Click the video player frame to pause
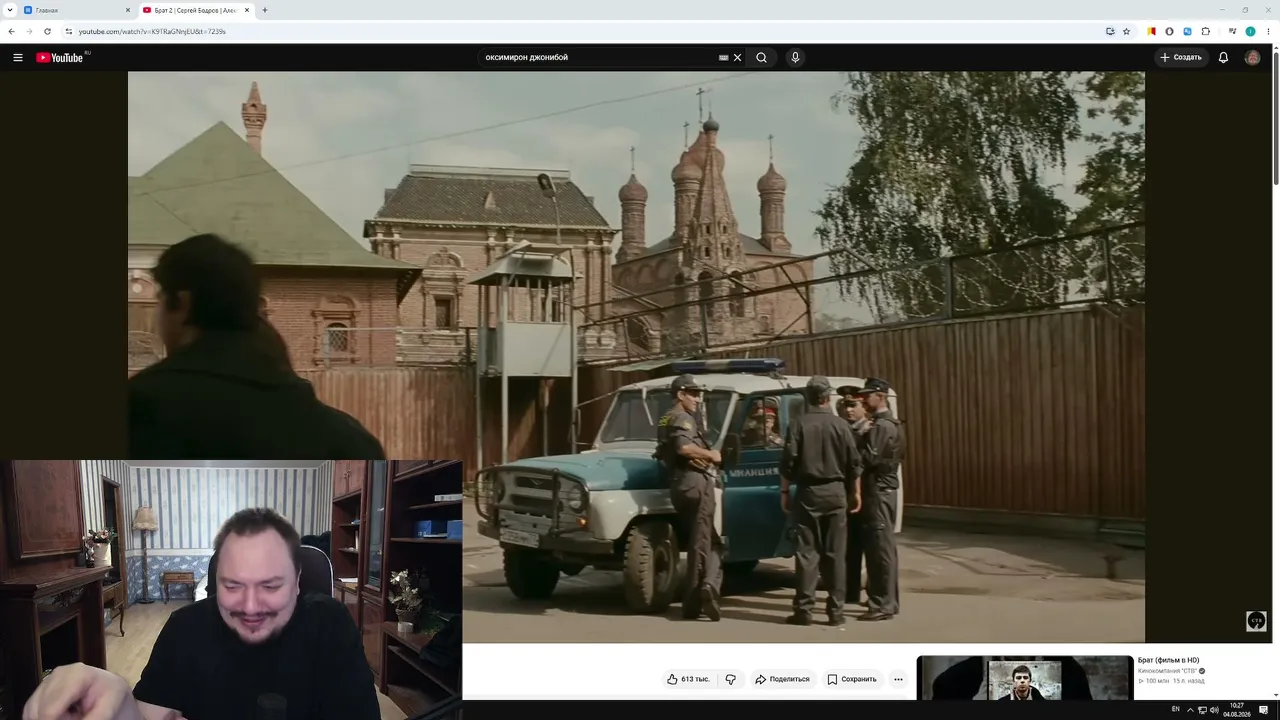Viewport: 1280px width, 720px height. [636, 357]
